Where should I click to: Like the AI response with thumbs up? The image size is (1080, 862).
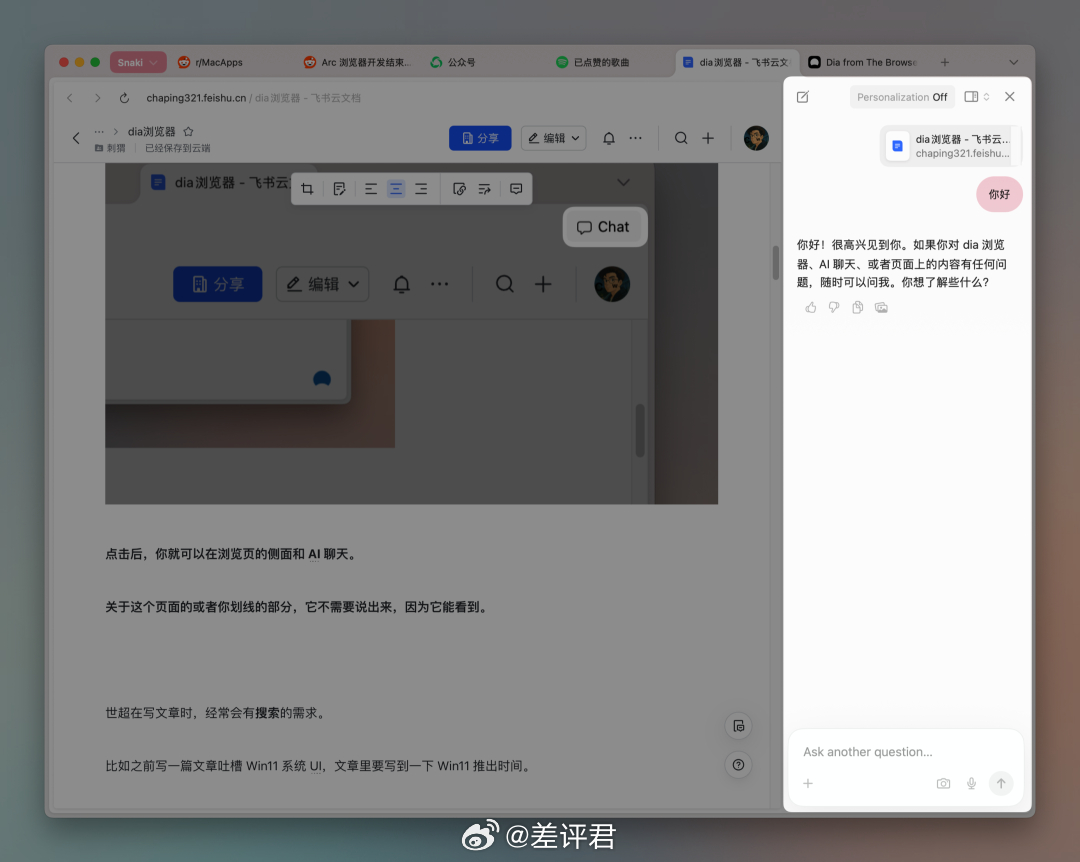pyautogui.click(x=811, y=307)
